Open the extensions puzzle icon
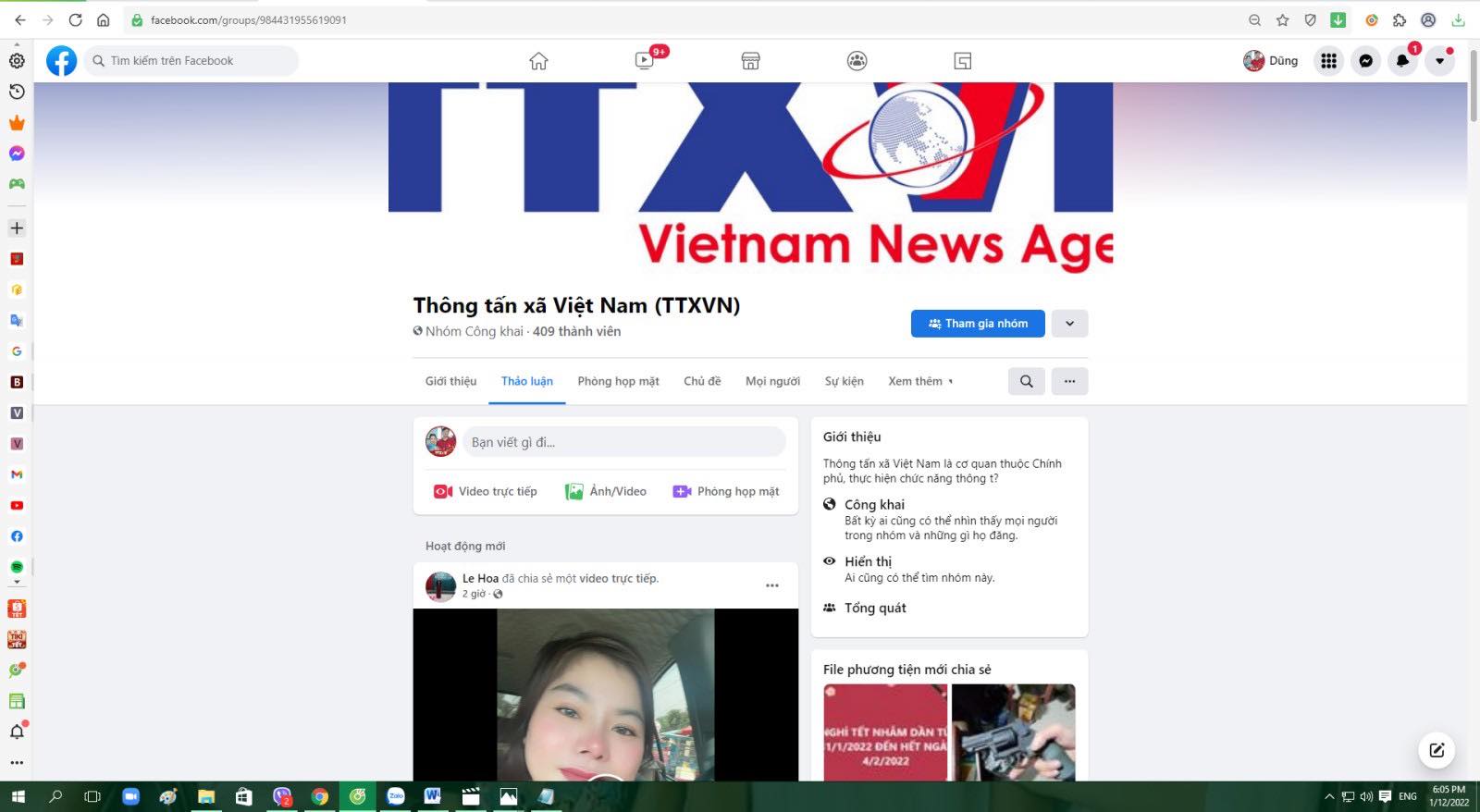This screenshot has width=1480, height=812. click(x=1400, y=19)
